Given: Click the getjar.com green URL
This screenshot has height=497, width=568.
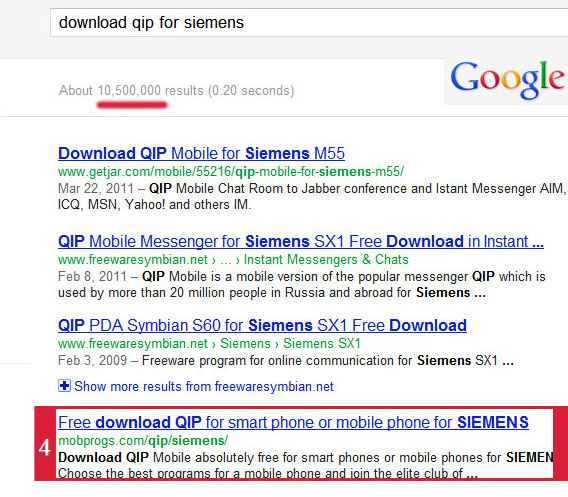Looking at the screenshot, I should tap(231, 171).
